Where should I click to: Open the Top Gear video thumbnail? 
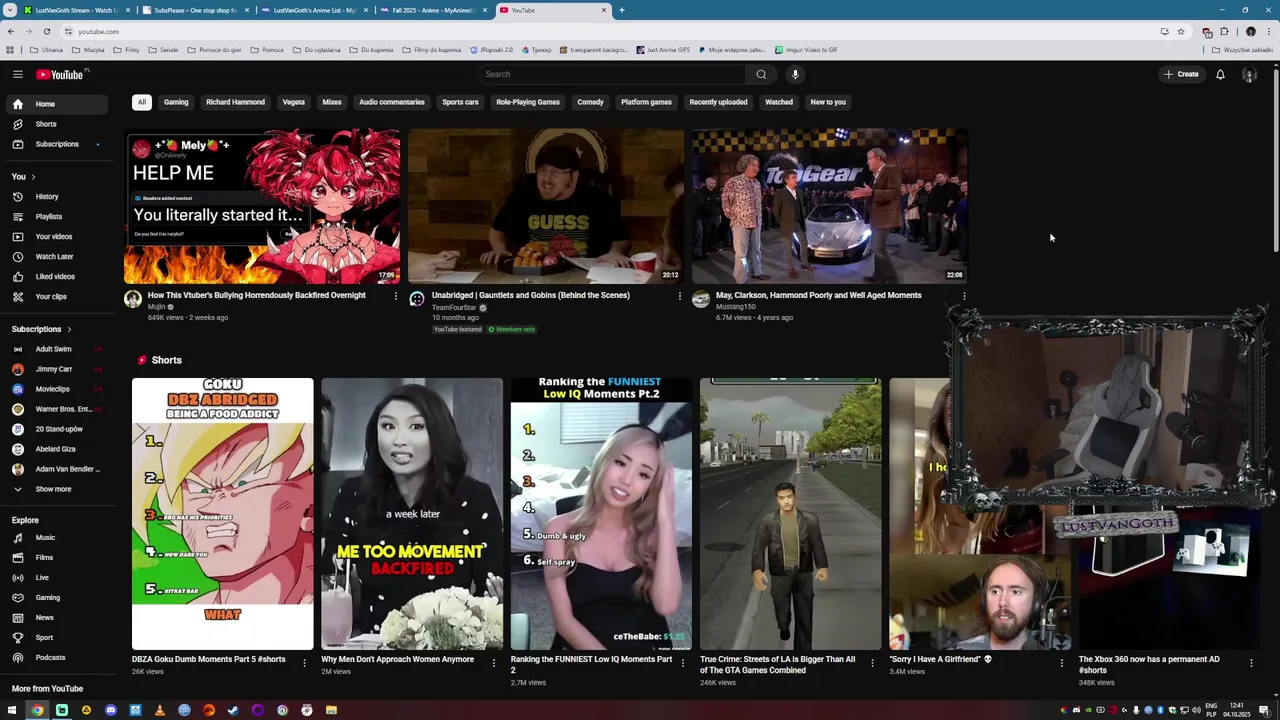click(x=830, y=206)
